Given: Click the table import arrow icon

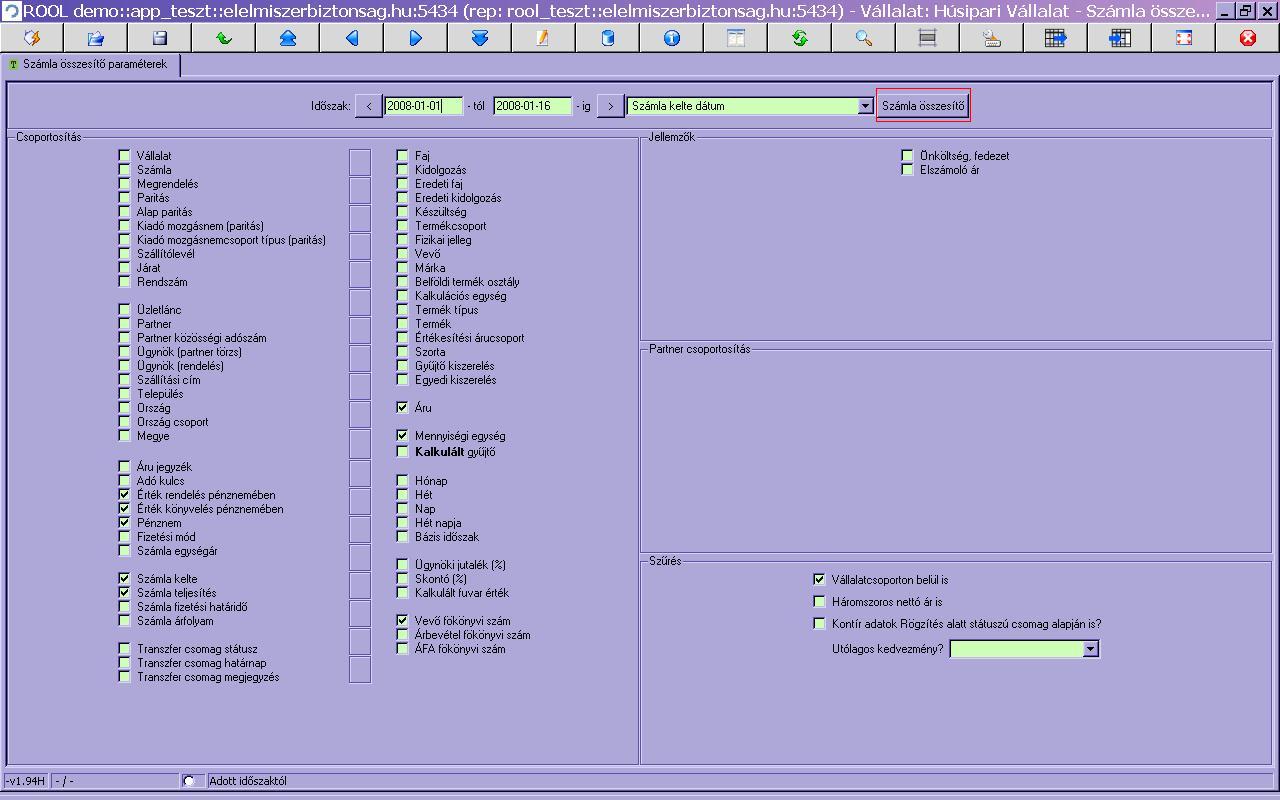Looking at the screenshot, I should click(x=1120, y=38).
